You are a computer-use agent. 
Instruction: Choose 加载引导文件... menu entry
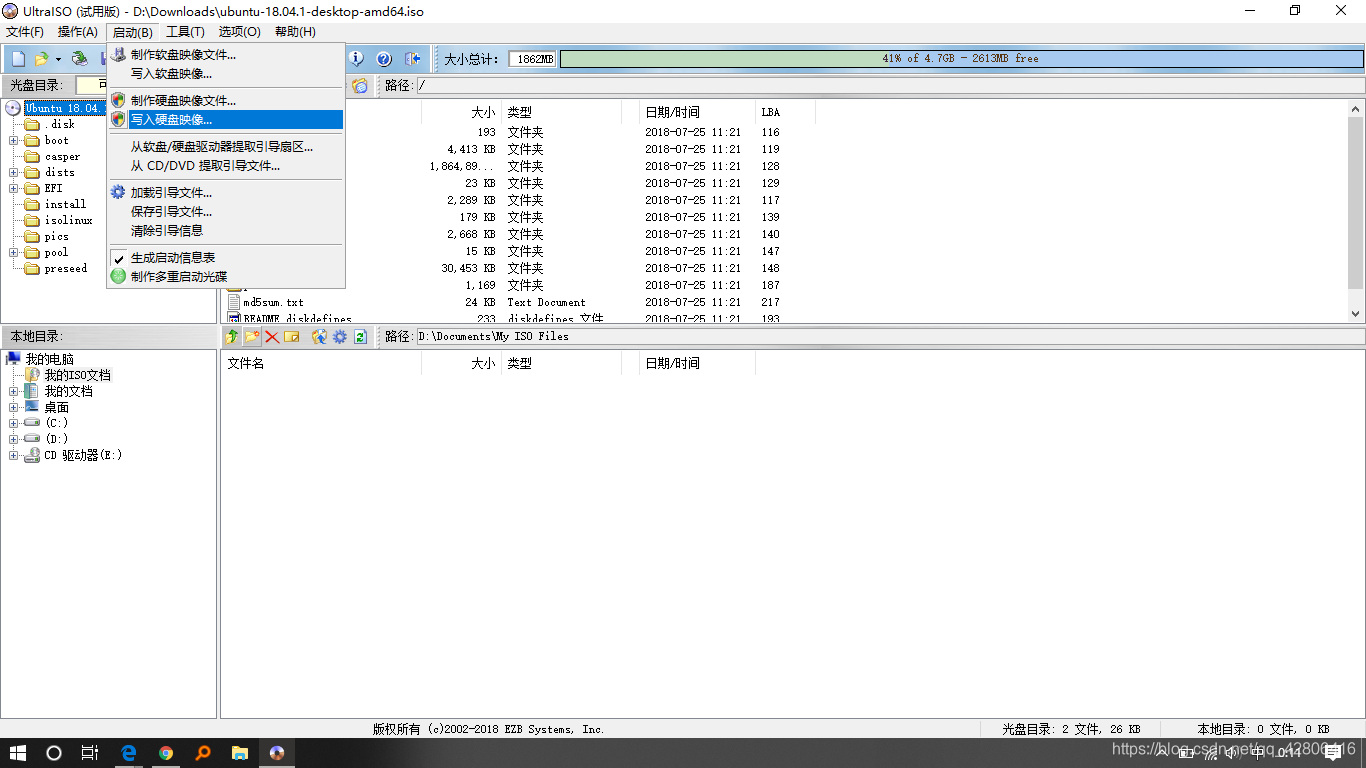[226, 193]
